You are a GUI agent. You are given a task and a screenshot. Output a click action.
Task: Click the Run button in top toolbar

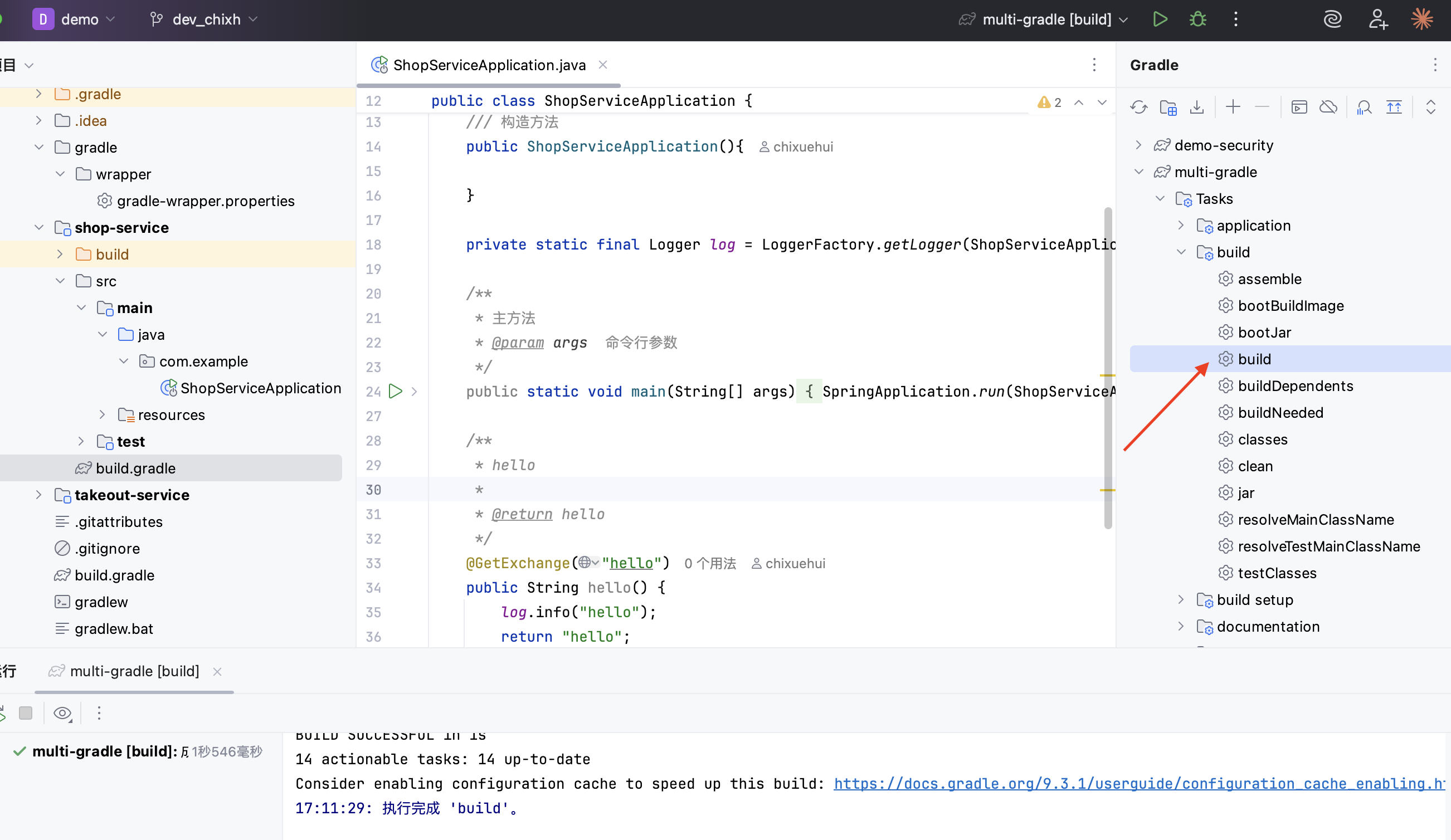(x=1160, y=19)
